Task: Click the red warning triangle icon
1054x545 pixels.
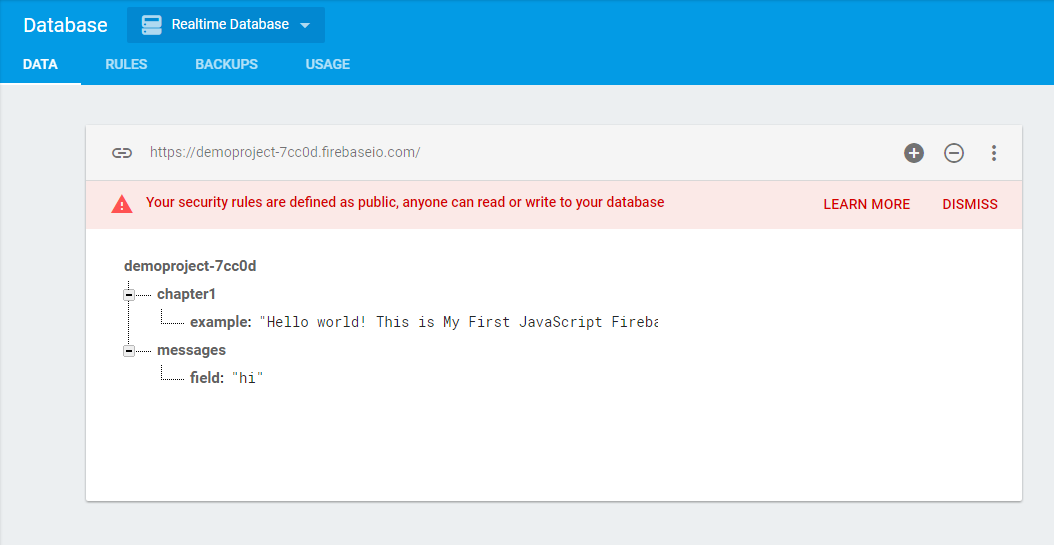Action: pos(122,204)
